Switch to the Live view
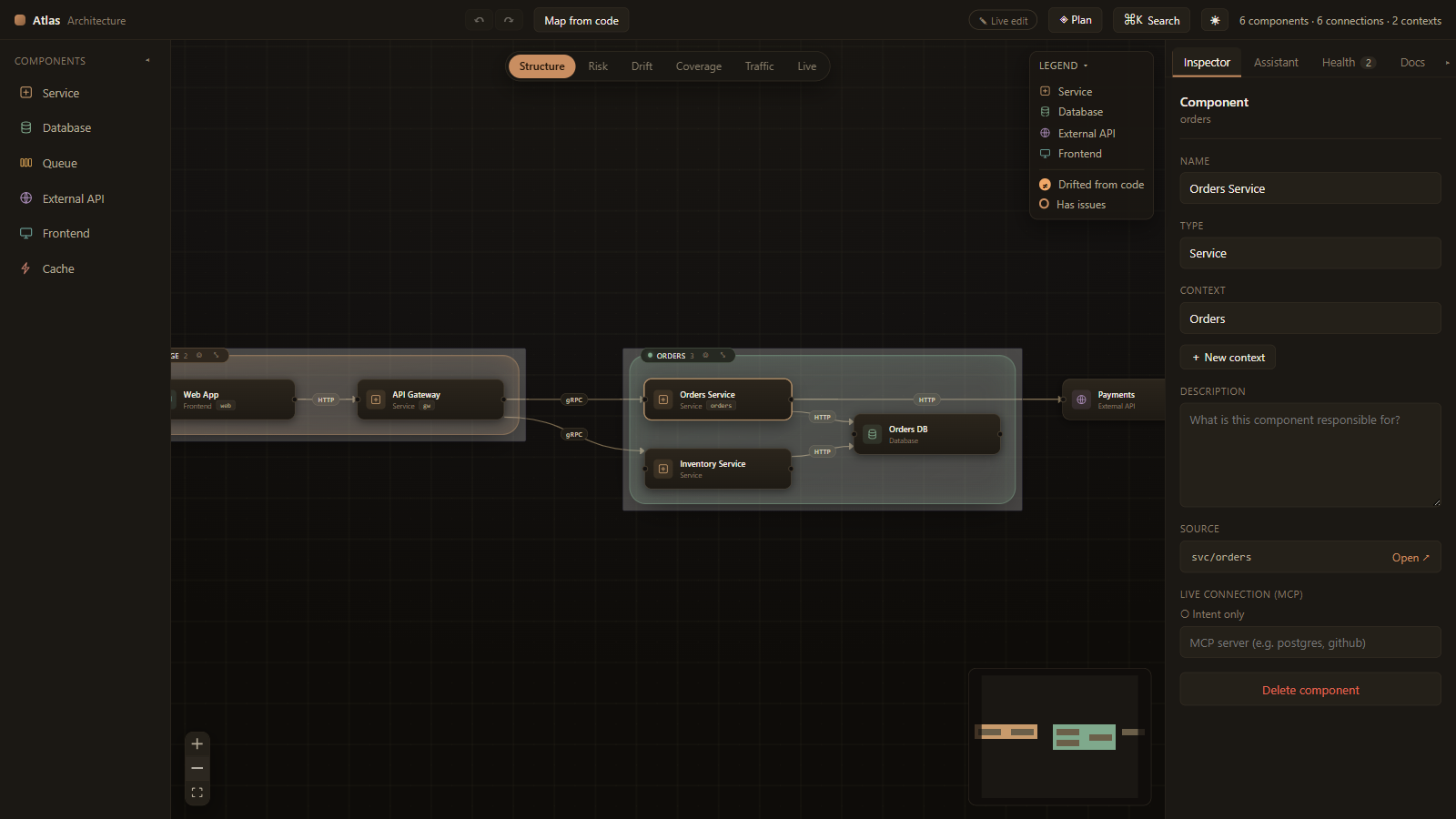The height and width of the screenshot is (819, 1456). point(807,66)
